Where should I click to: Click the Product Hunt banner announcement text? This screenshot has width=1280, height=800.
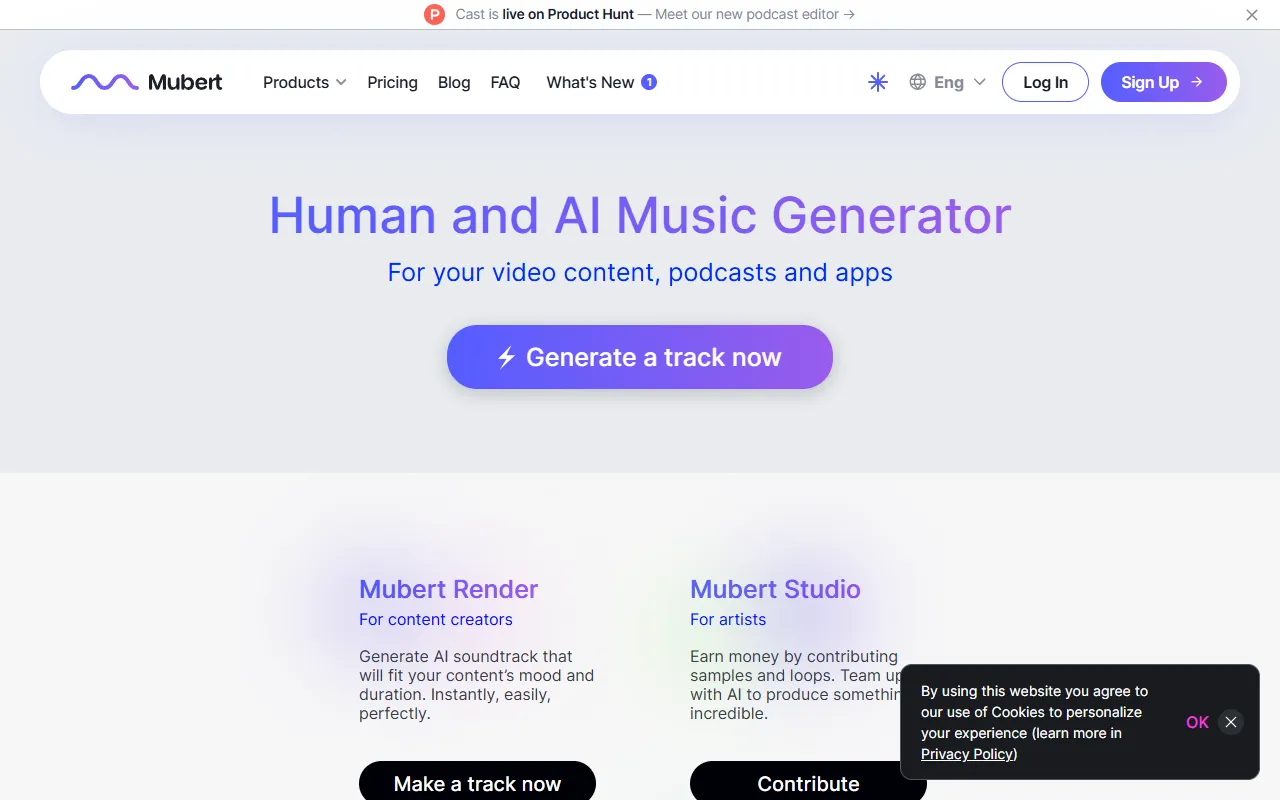pos(655,14)
